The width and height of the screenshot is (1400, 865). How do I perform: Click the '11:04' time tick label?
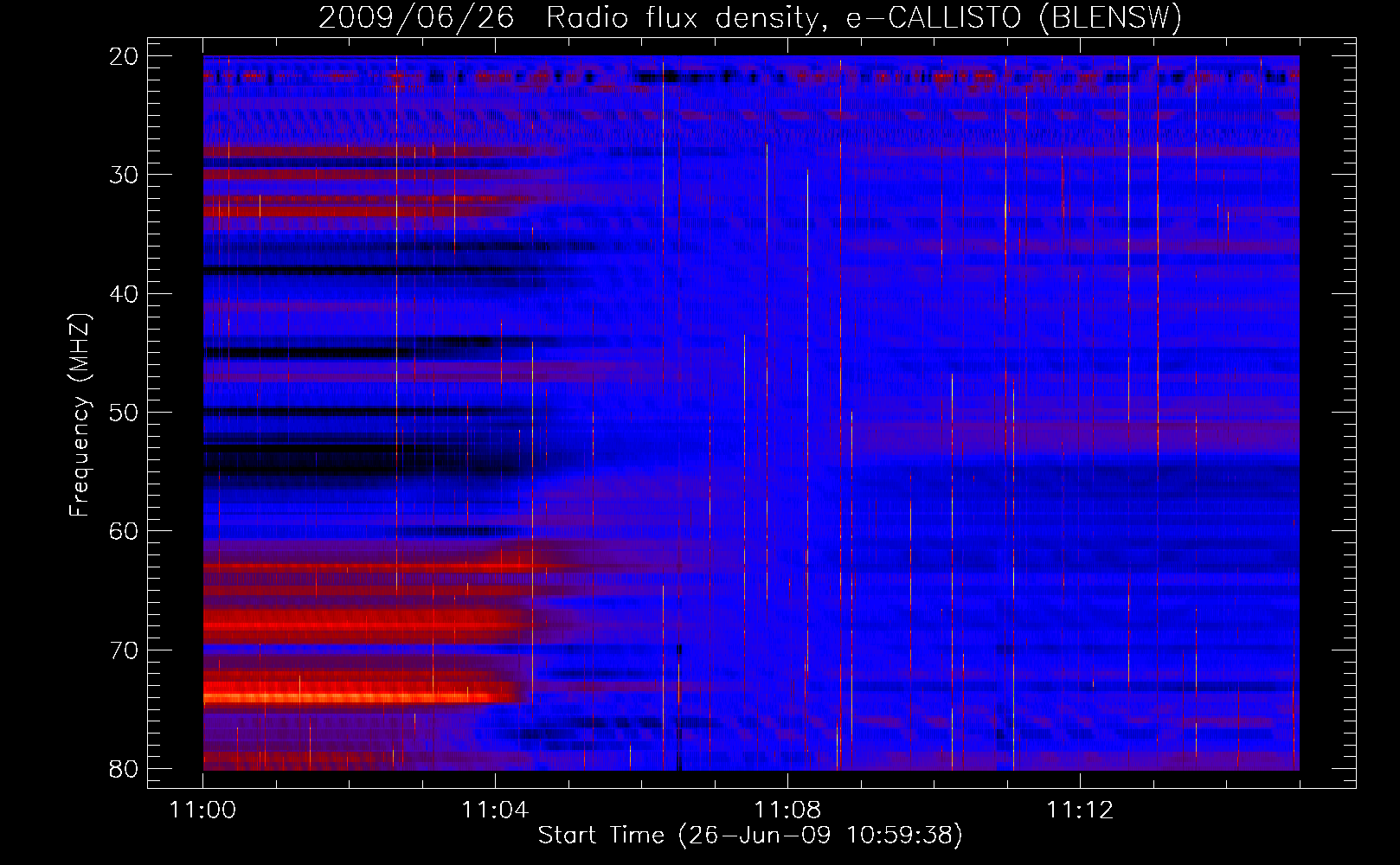click(495, 811)
